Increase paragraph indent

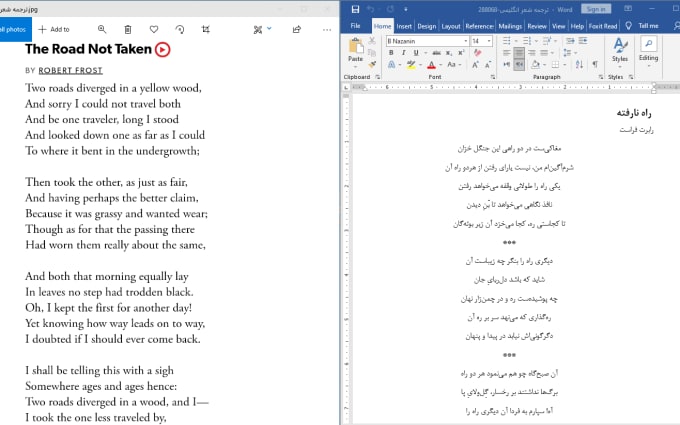click(583, 41)
